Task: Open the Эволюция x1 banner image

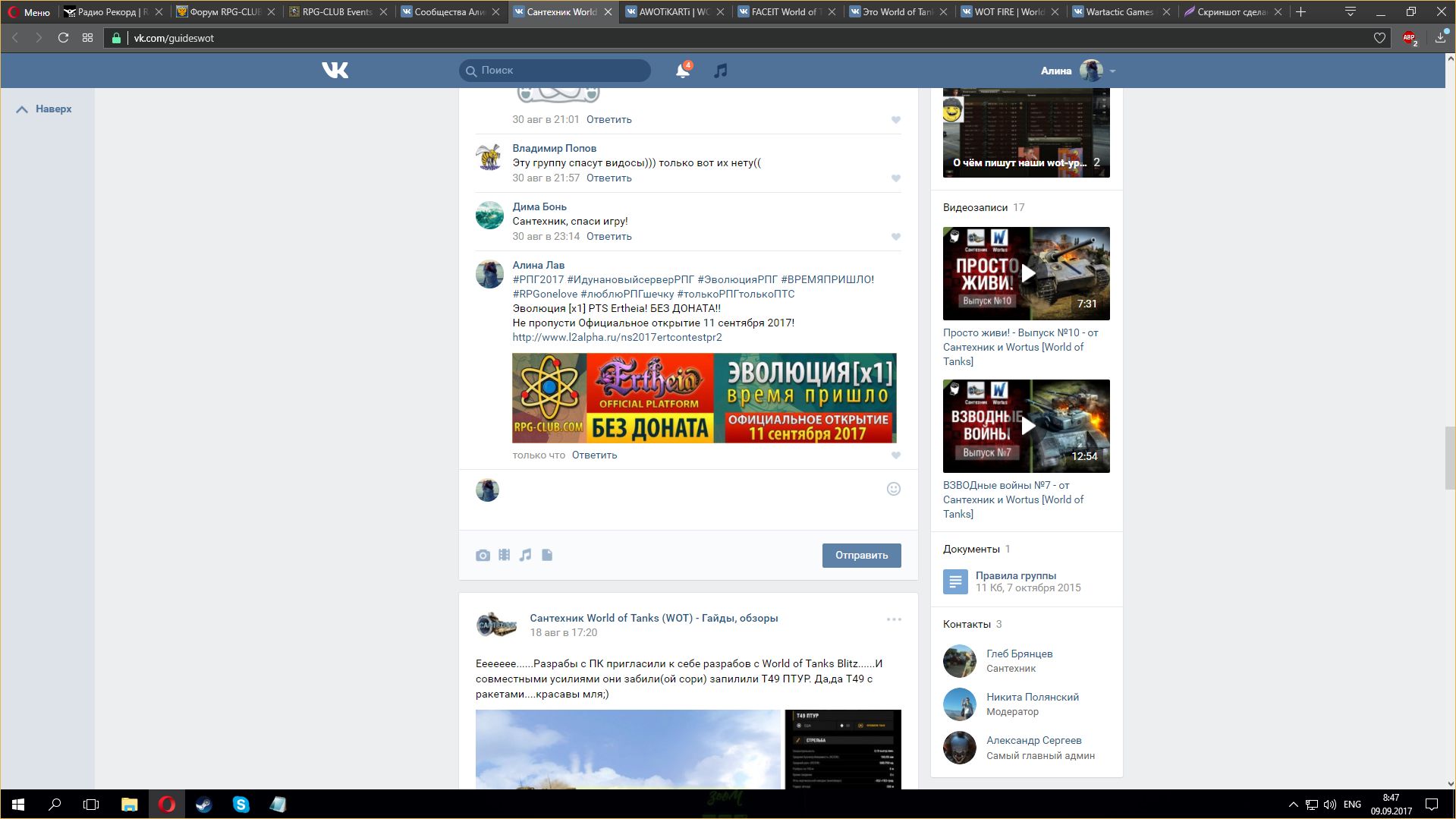Action: (x=704, y=398)
